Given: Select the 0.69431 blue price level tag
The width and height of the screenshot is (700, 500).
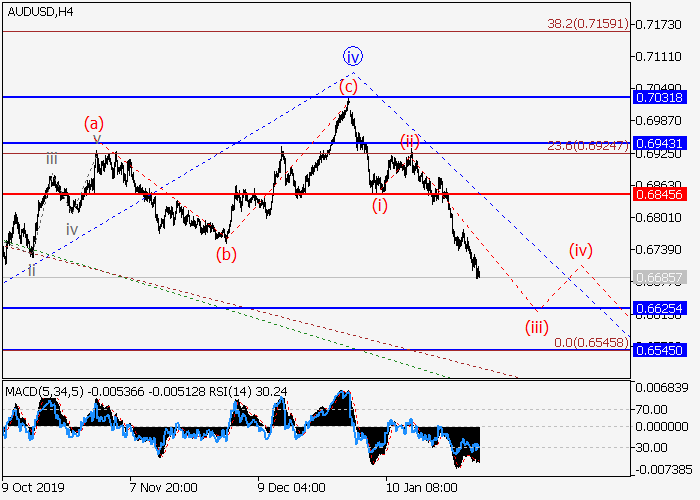Looking at the screenshot, I should (659, 143).
